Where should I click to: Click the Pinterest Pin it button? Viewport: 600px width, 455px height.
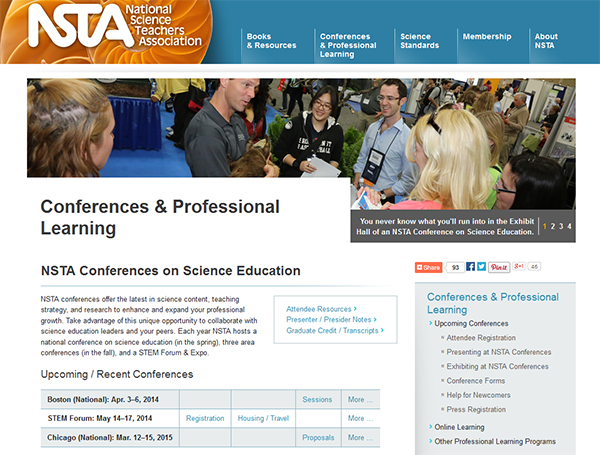499,267
